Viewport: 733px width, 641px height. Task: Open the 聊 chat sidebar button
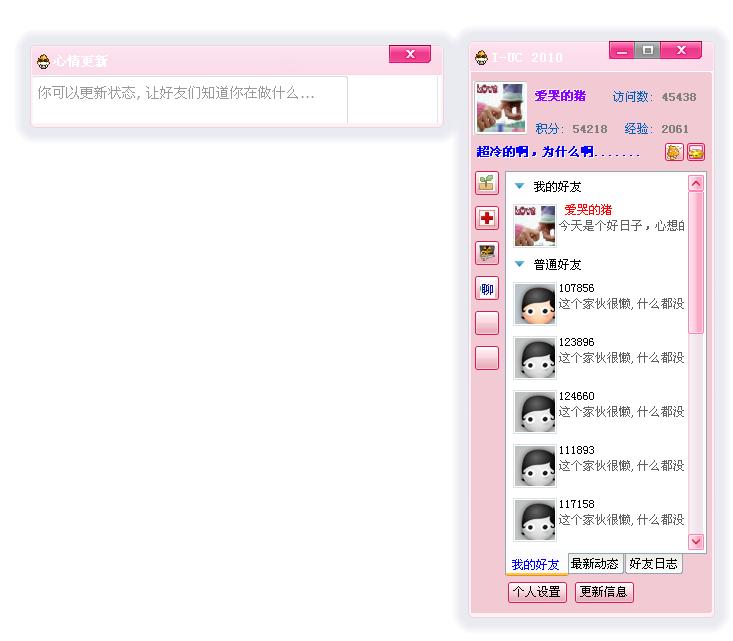[487, 288]
